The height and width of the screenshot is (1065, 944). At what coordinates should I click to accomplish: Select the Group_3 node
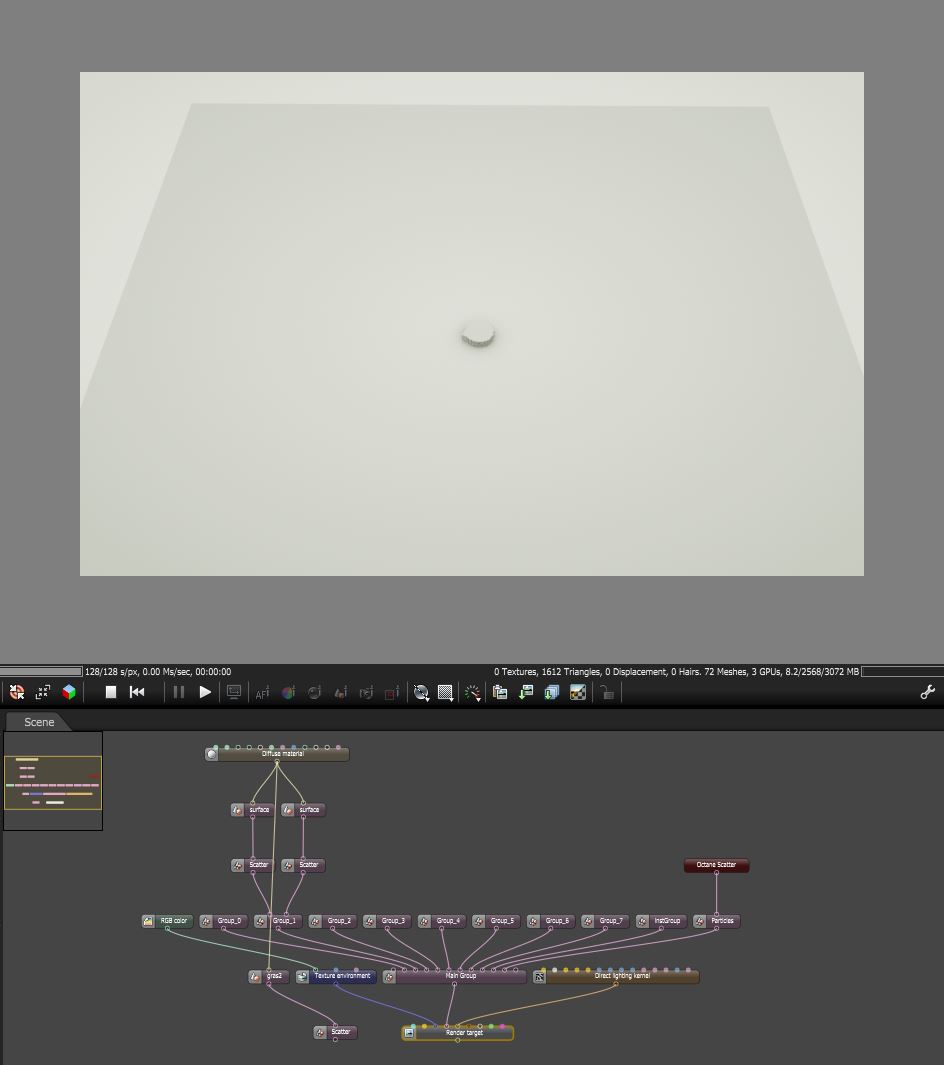tap(386, 921)
